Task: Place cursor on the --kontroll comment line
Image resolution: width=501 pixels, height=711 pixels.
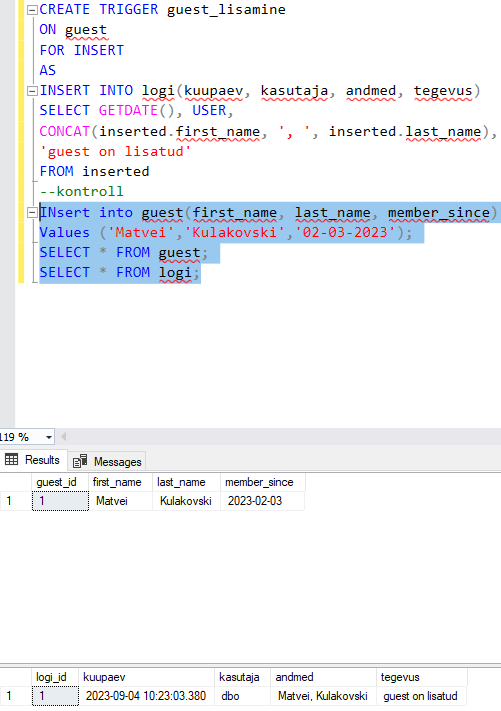Action: [82, 191]
